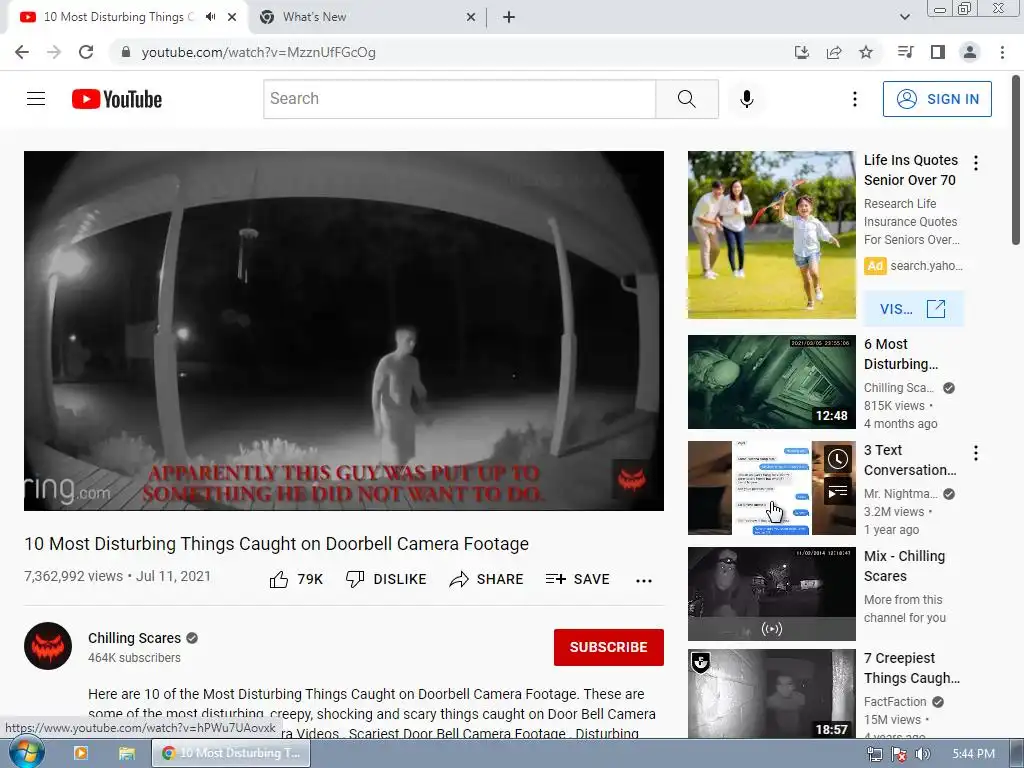Go to the YouTube home logo
Viewport: 1024px width, 768px height.
click(117, 99)
